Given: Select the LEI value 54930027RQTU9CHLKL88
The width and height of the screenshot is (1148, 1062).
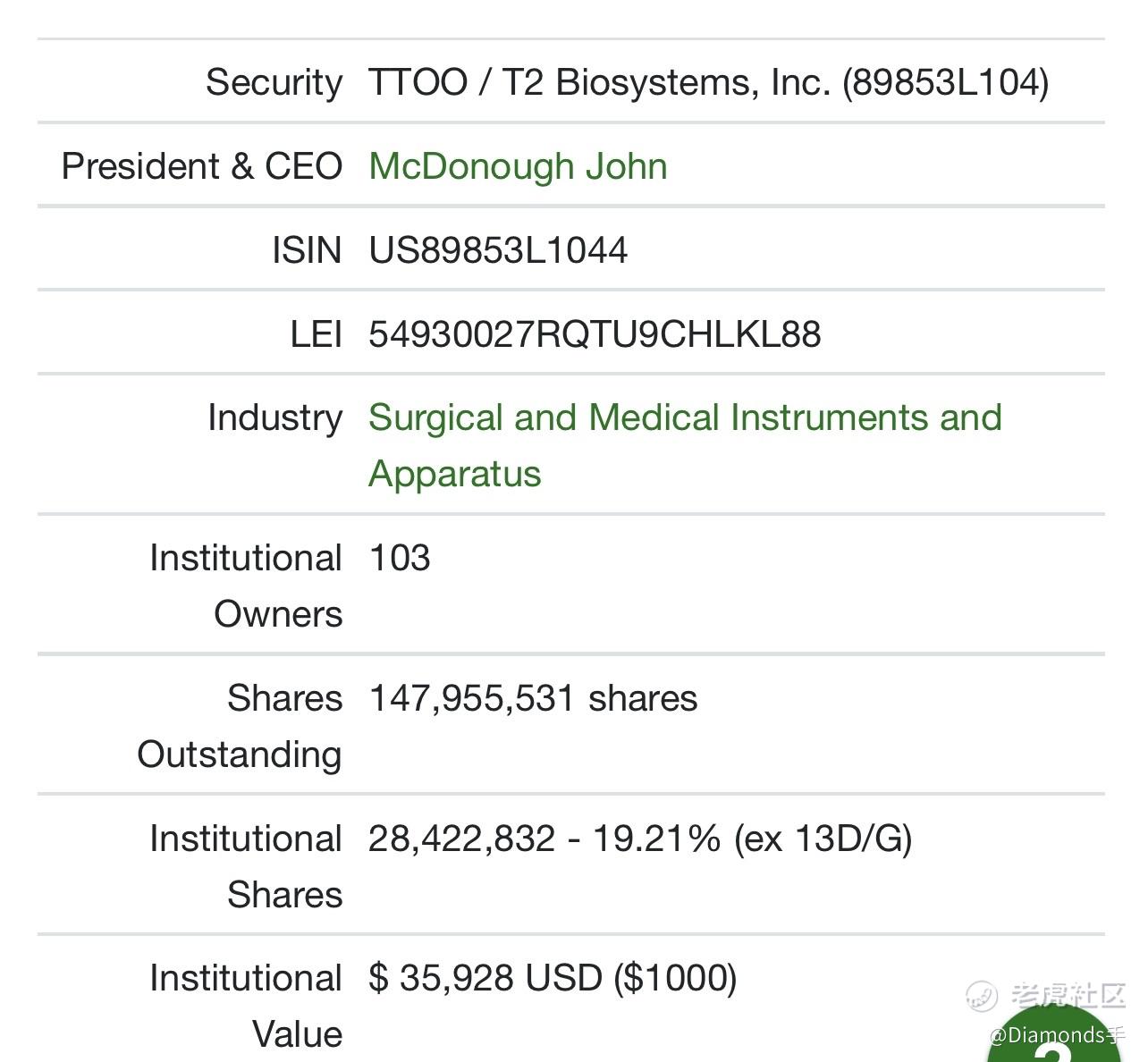Looking at the screenshot, I should coord(595,334).
